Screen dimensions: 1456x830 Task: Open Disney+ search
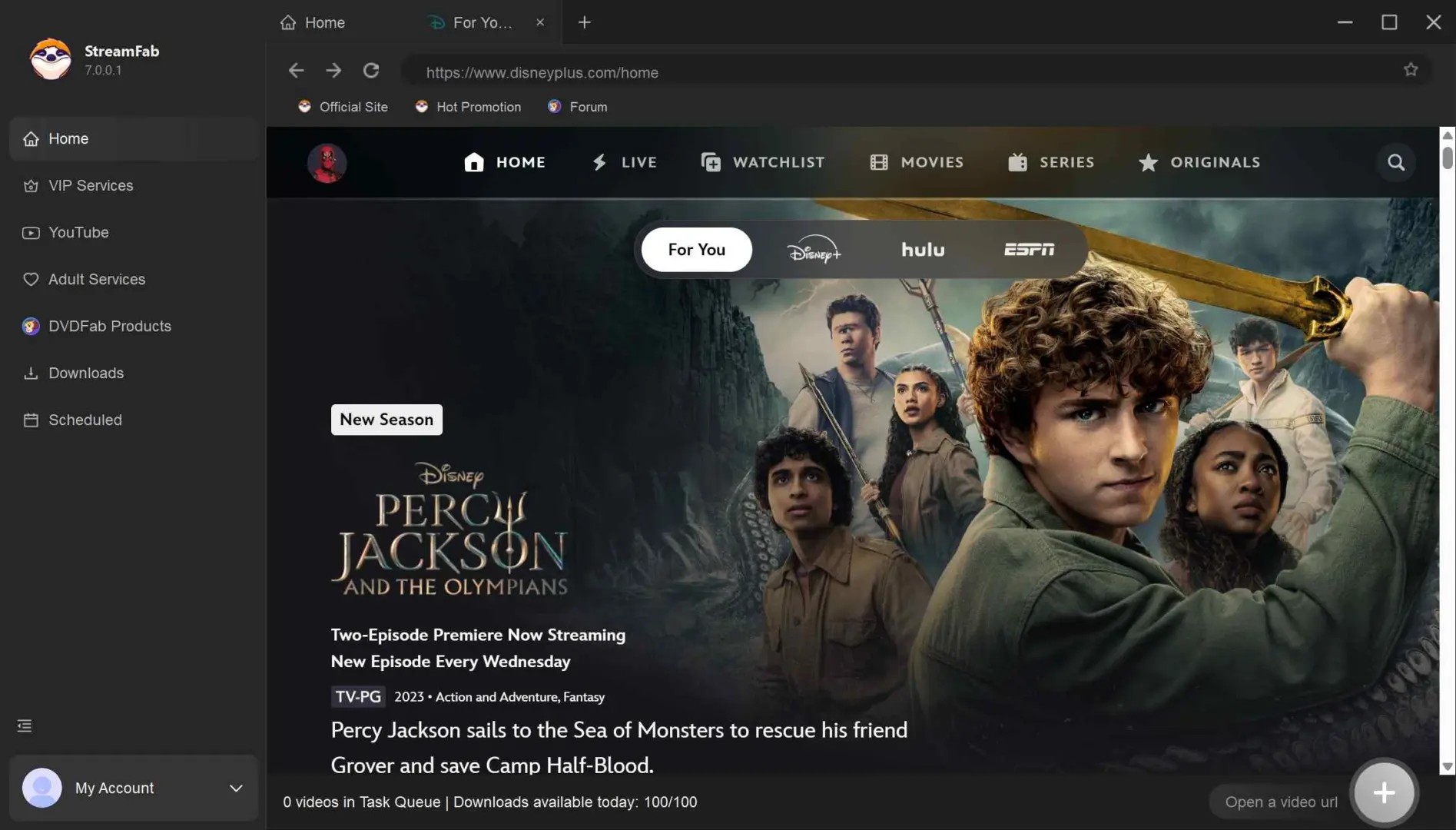(x=1396, y=162)
